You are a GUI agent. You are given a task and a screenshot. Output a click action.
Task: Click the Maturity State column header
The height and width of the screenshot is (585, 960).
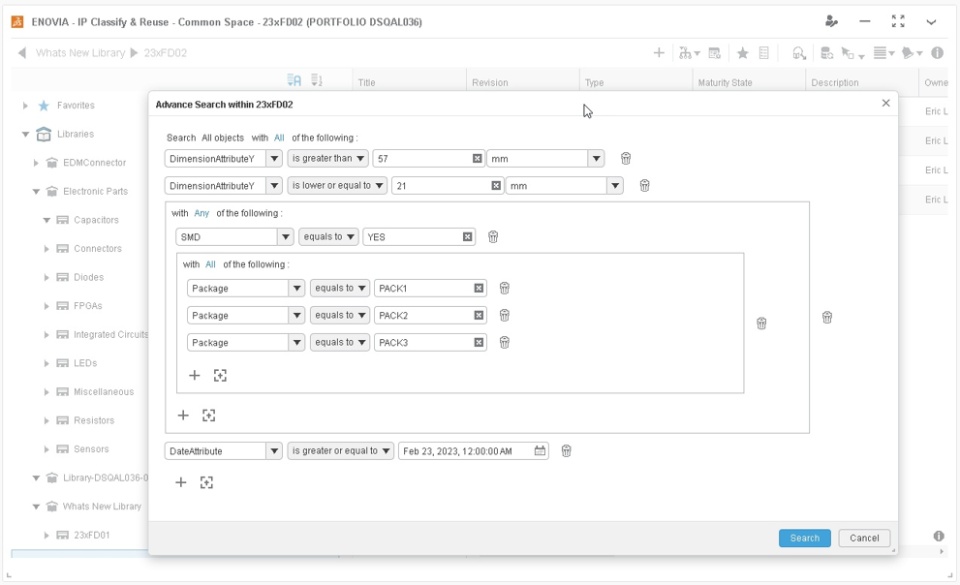coord(725,83)
